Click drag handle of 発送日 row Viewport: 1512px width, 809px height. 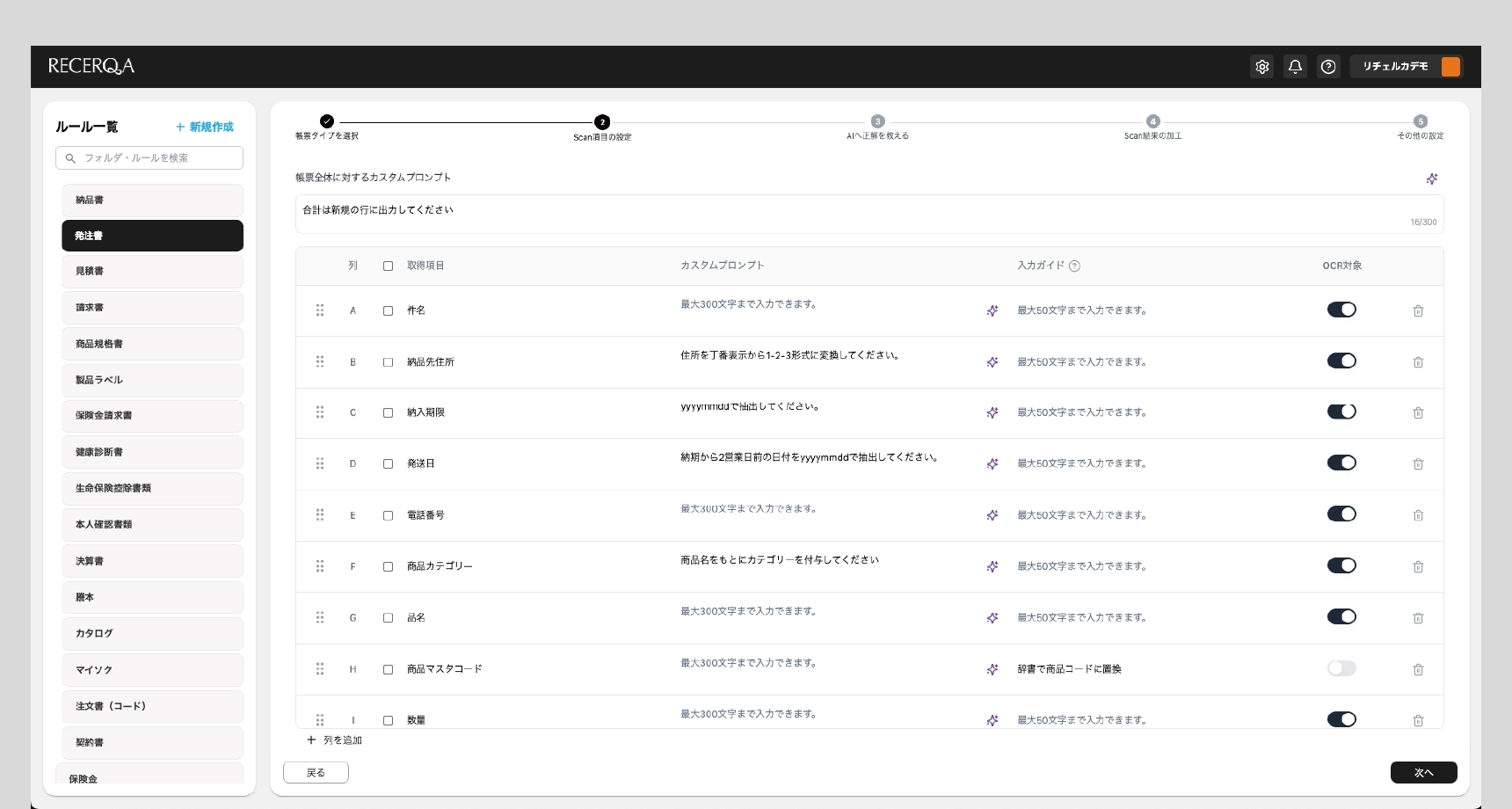[x=320, y=463]
